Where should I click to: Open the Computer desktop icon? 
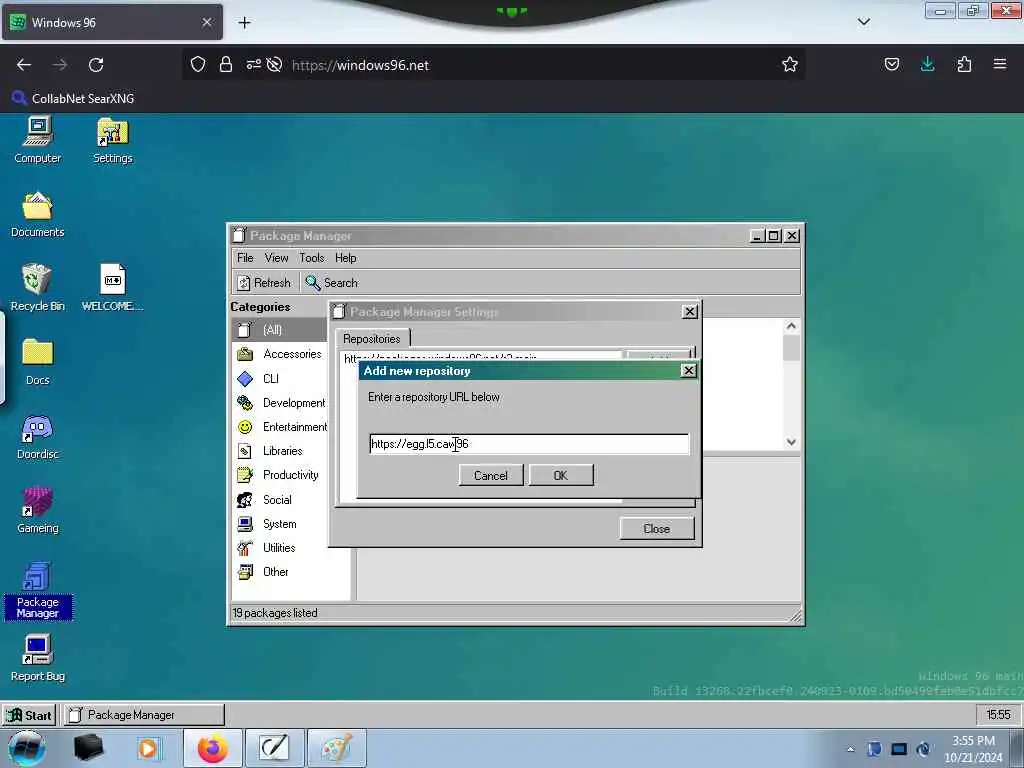point(37,139)
